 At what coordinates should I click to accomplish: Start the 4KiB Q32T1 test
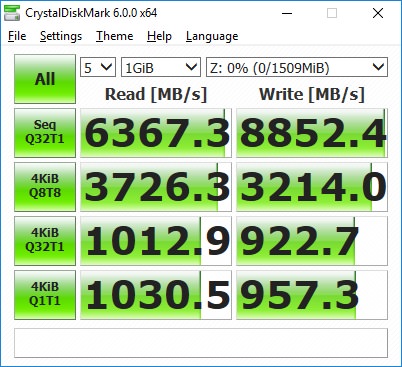(45, 241)
